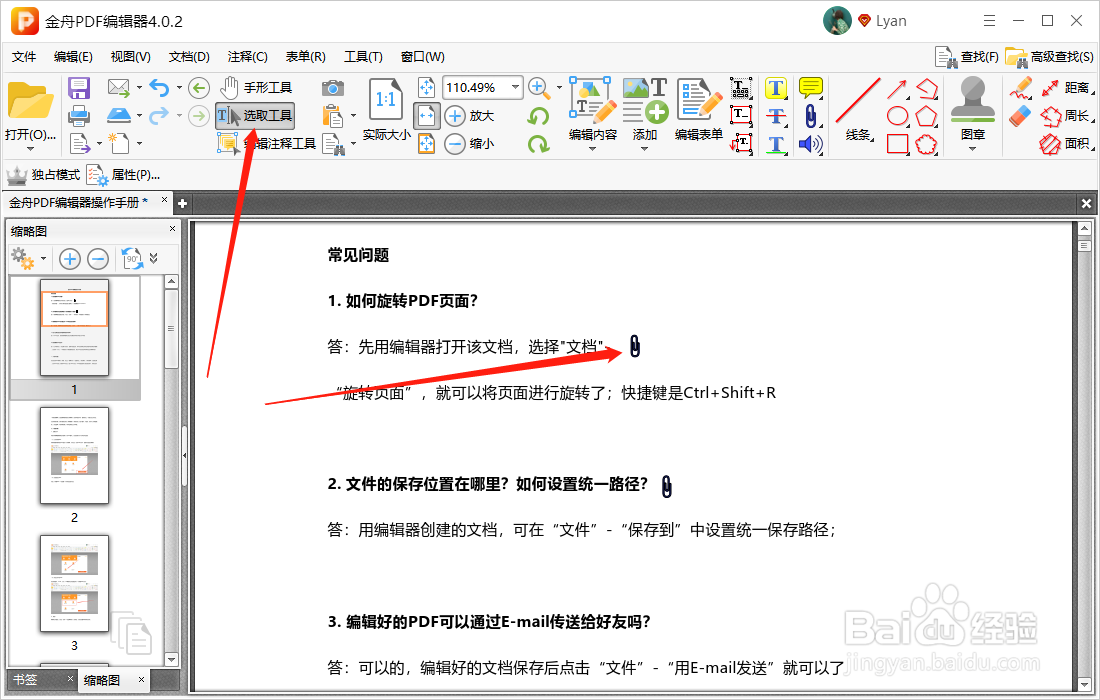The height and width of the screenshot is (700, 1100).
Task: Click the Distance (距离) measure tool
Action: coord(1068,88)
